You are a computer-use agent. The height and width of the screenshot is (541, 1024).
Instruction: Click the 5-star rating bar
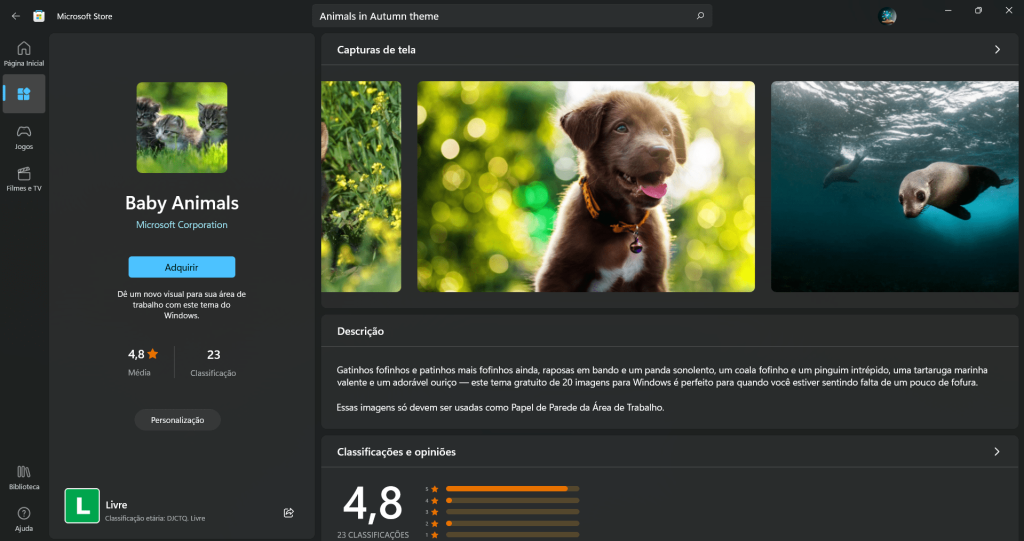pos(512,489)
